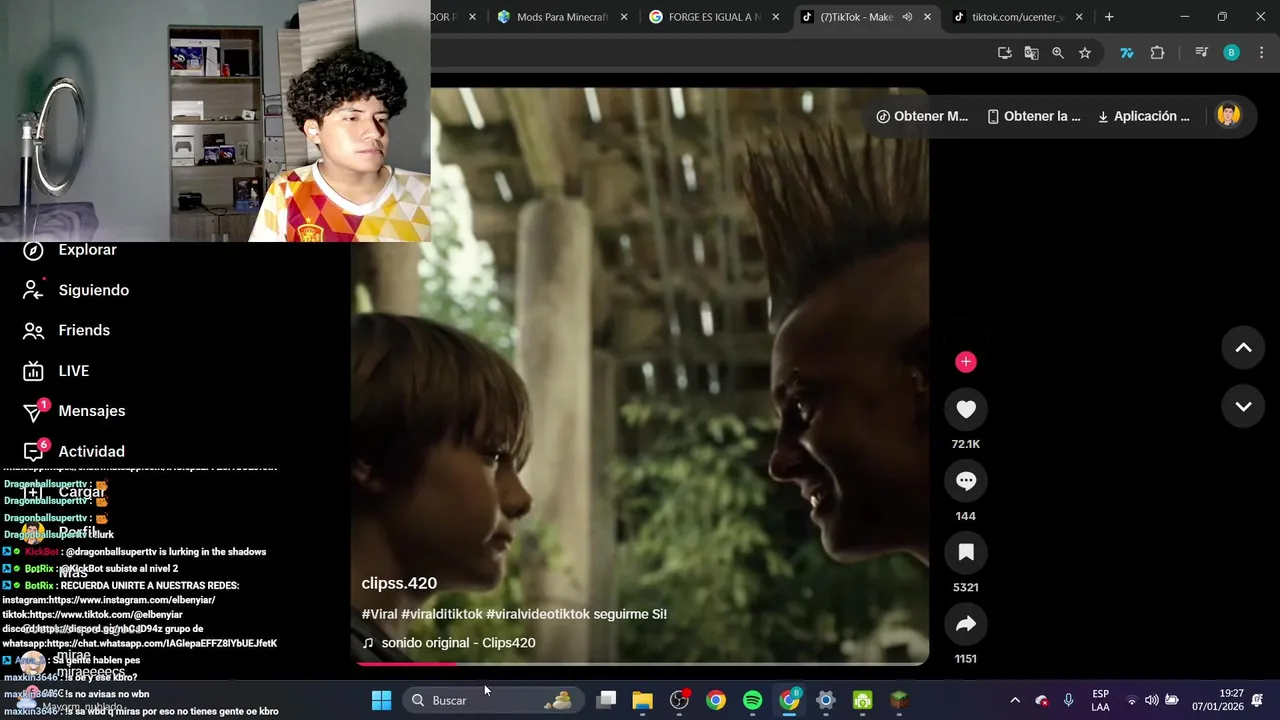This screenshot has width=1280, height=720.
Task: Open the clipss.420 username link
Action: (399, 583)
